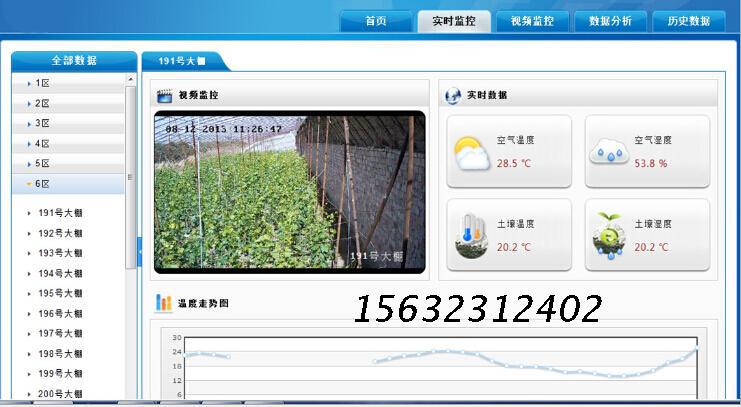Collapse the 6区 tree arrow
741x407 pixels.
[x=29, y=184]
